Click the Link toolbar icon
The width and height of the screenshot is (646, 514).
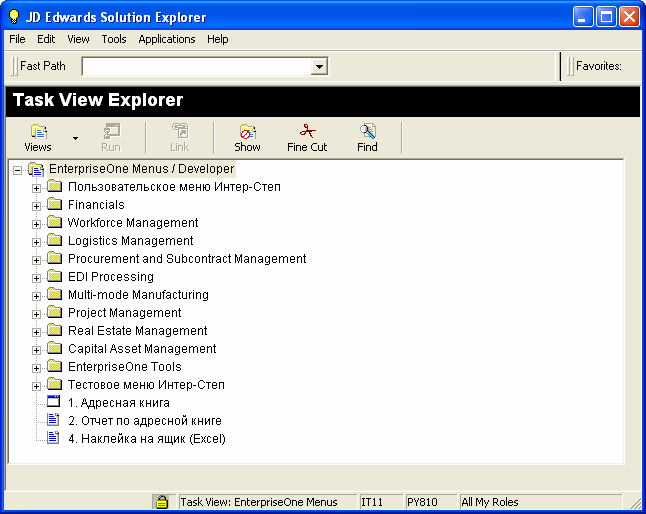coord(180,132)
